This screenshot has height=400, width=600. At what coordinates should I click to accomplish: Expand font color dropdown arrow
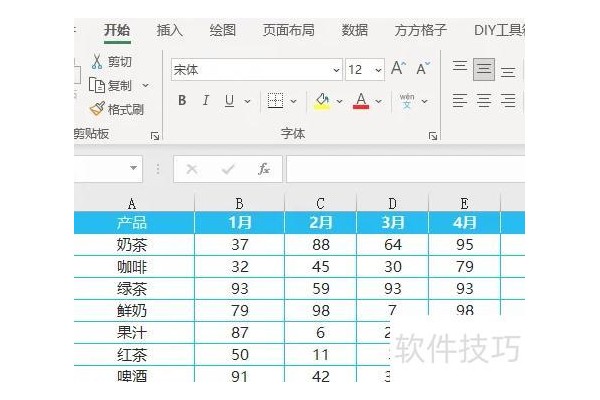(x=378, y=101)
